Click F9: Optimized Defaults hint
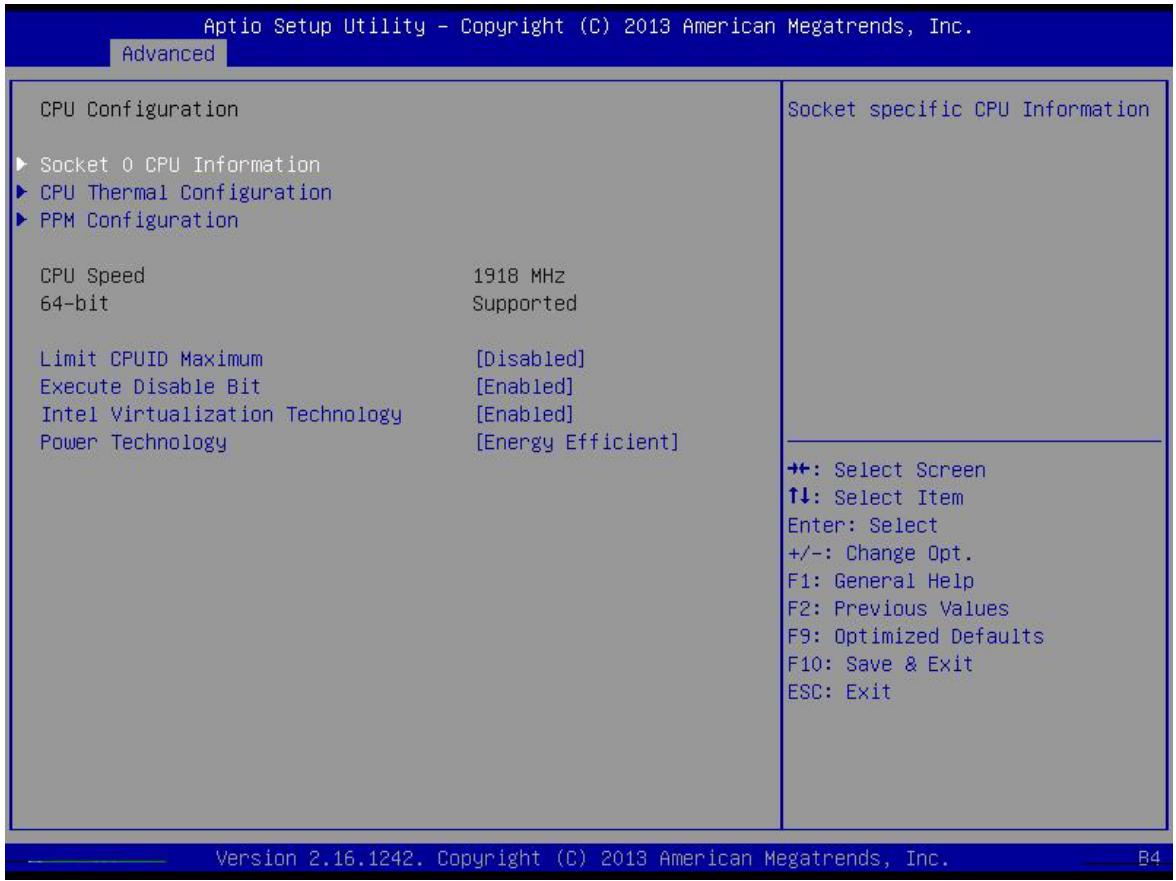Image resolution: width=1176 pixels, height=881 pixels. pyautogui.click(x=915, y=636)
